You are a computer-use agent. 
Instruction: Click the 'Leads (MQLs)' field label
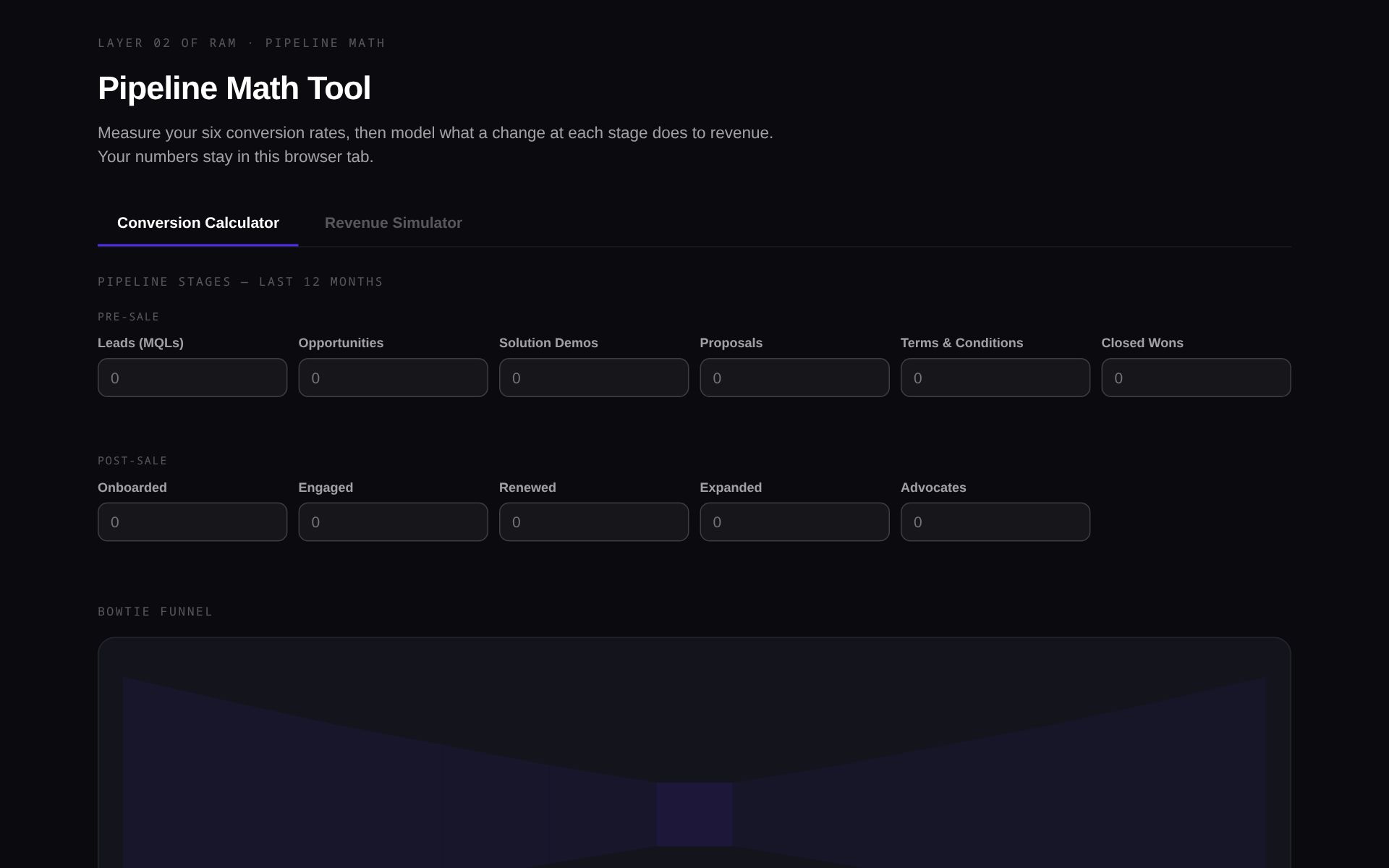click(140, 343)
